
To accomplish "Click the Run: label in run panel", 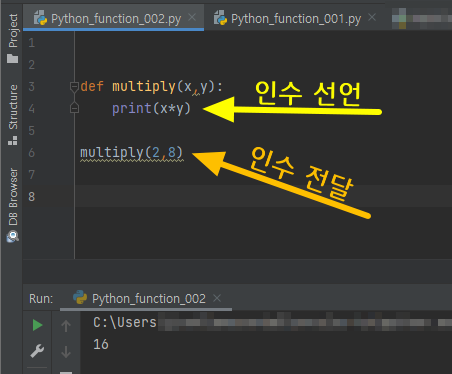I will pos(41,299).
